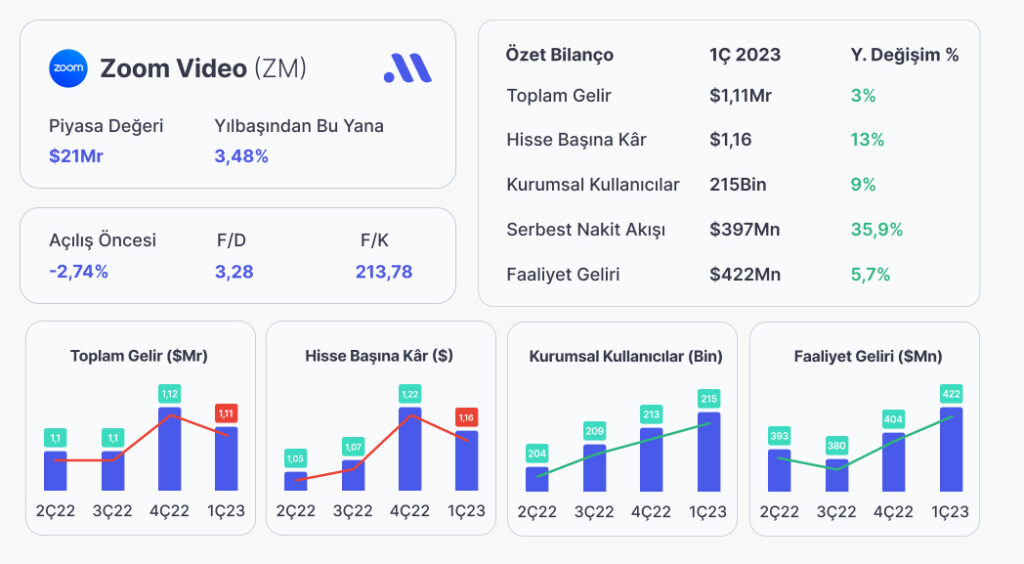Click the $422Mn operating income value
Screen dimensions: 1024x564
click(745, 274)
